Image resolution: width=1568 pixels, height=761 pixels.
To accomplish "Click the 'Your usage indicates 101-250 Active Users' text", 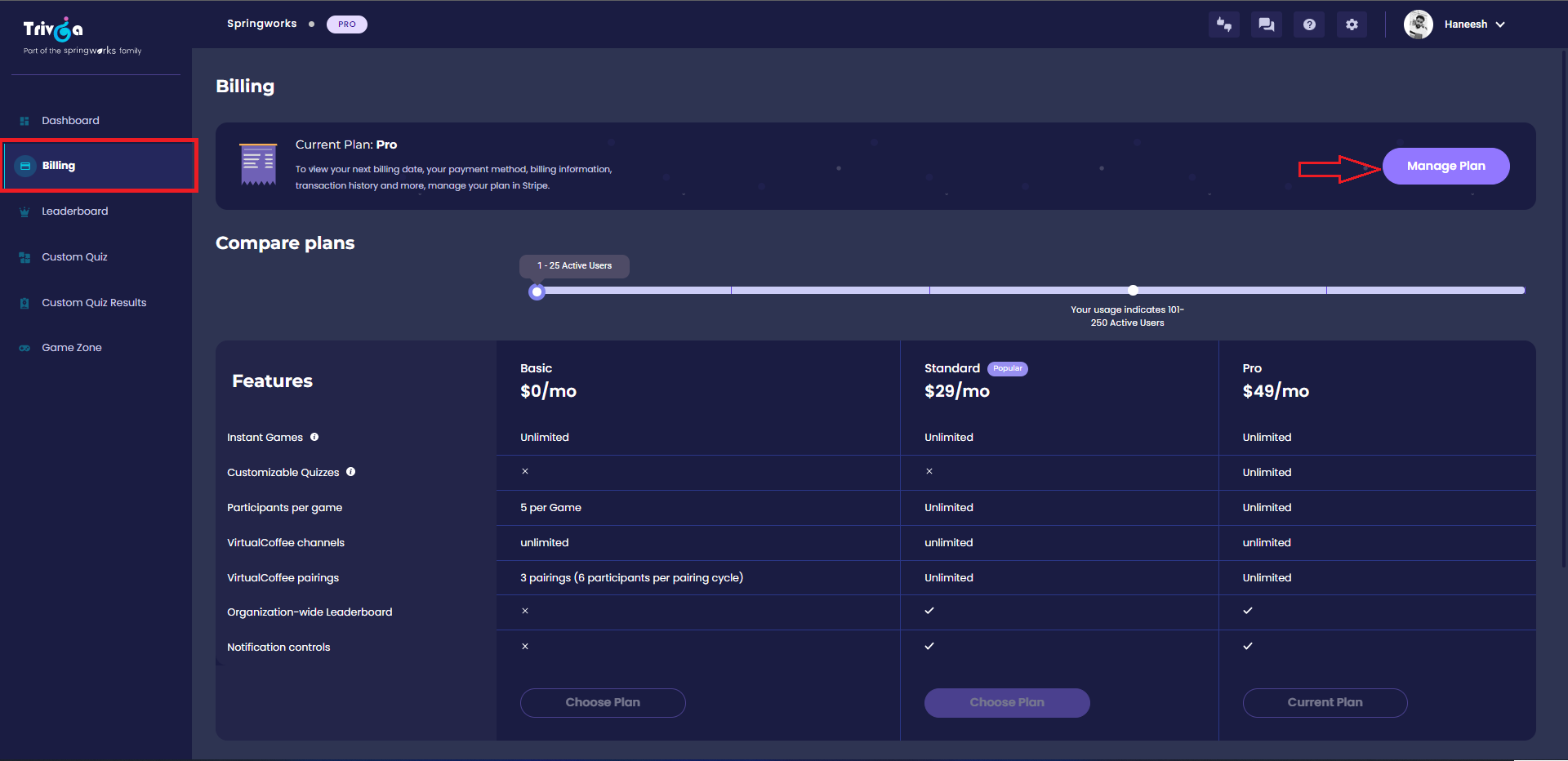I will tap(1127, 316).
